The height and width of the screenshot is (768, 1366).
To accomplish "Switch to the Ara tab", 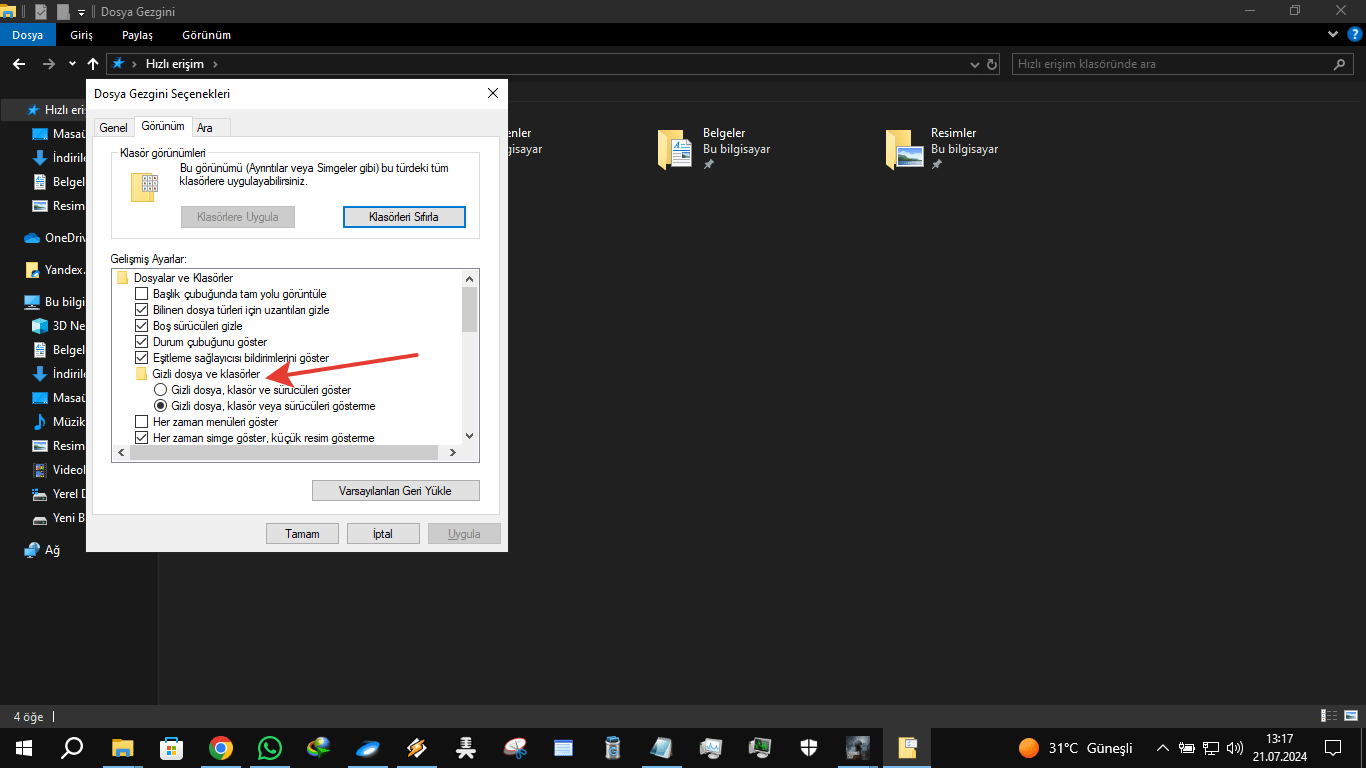I will click(205, 128).
